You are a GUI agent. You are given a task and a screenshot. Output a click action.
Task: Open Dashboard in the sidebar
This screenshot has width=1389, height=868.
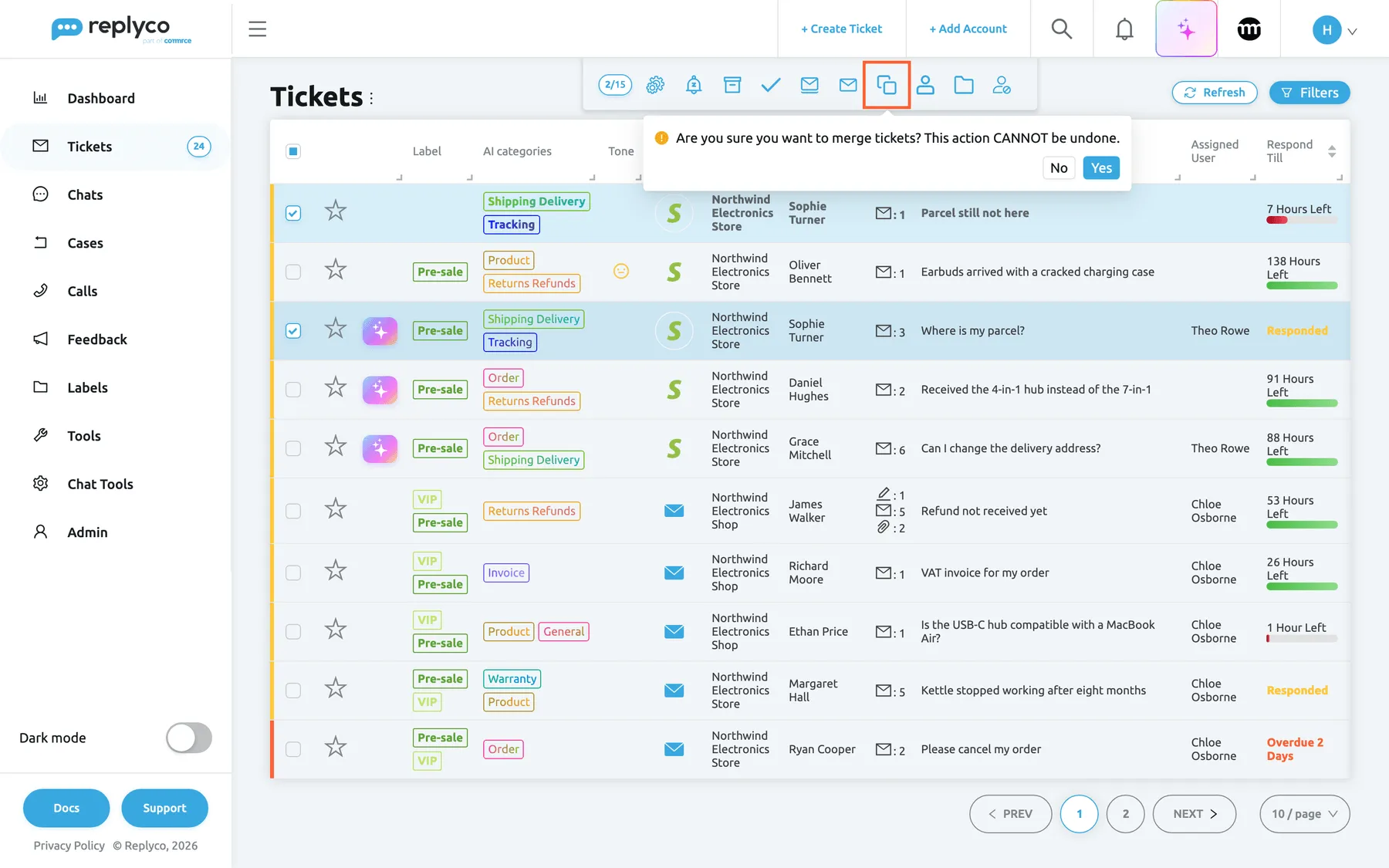click(x=101, y=98)
